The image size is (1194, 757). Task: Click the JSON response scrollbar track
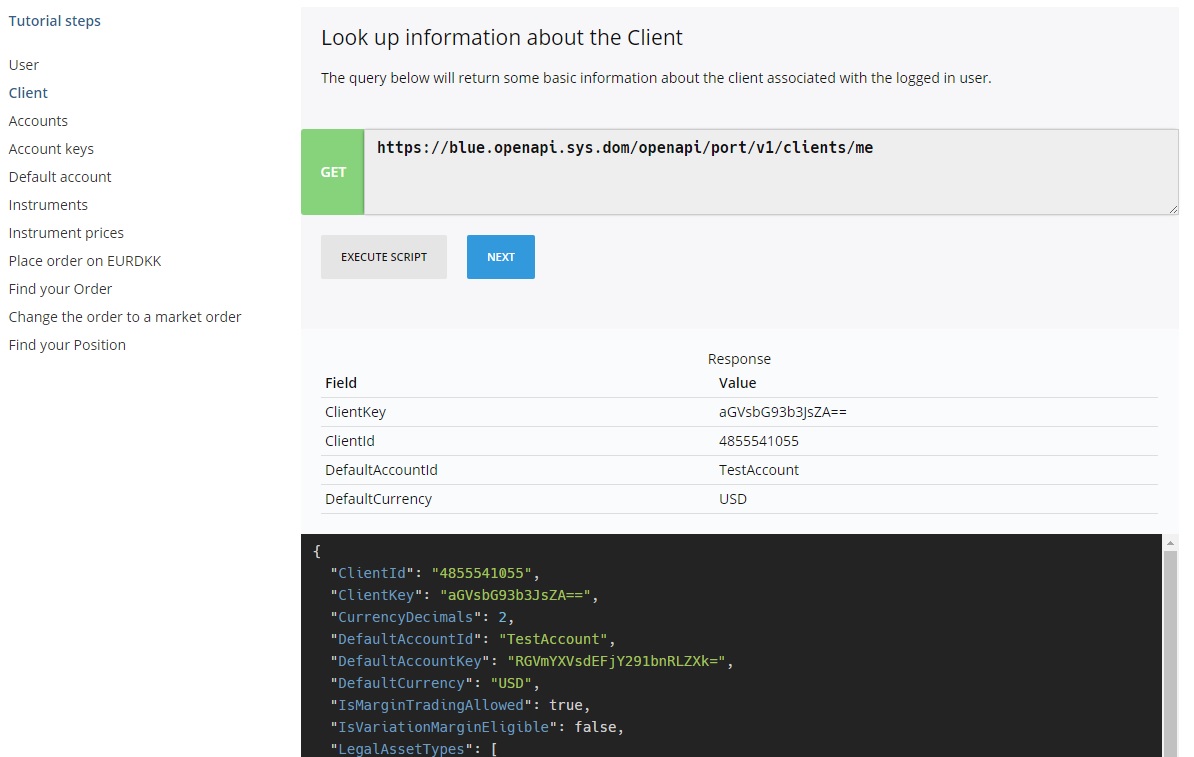(1171, 650)
